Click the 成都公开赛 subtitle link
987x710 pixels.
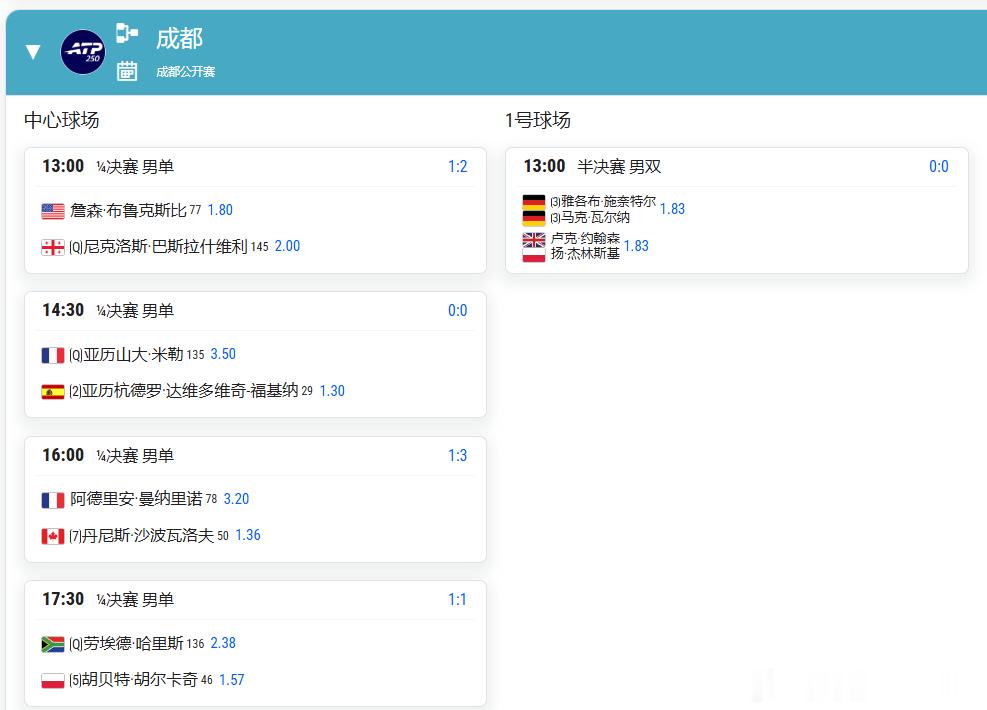point(186,72)
